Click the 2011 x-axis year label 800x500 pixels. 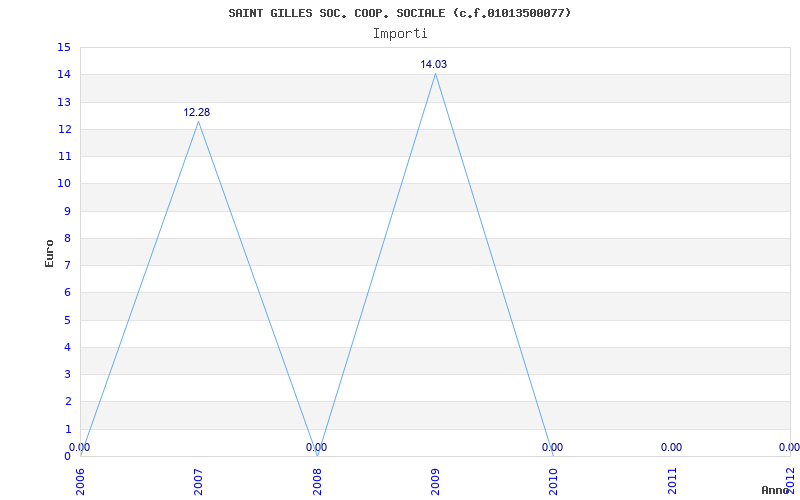672,481
